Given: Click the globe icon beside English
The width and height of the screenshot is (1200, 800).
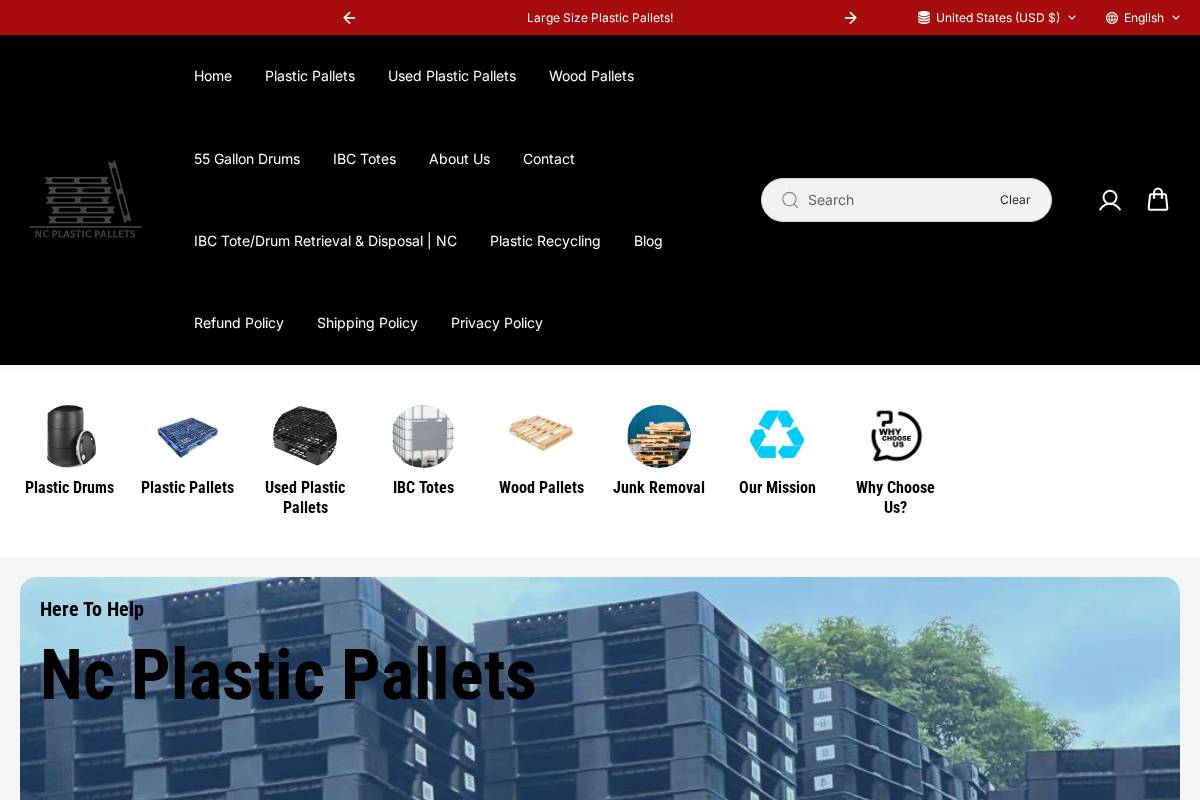Looking at the screenshot, I should [x=1112, y=18].
